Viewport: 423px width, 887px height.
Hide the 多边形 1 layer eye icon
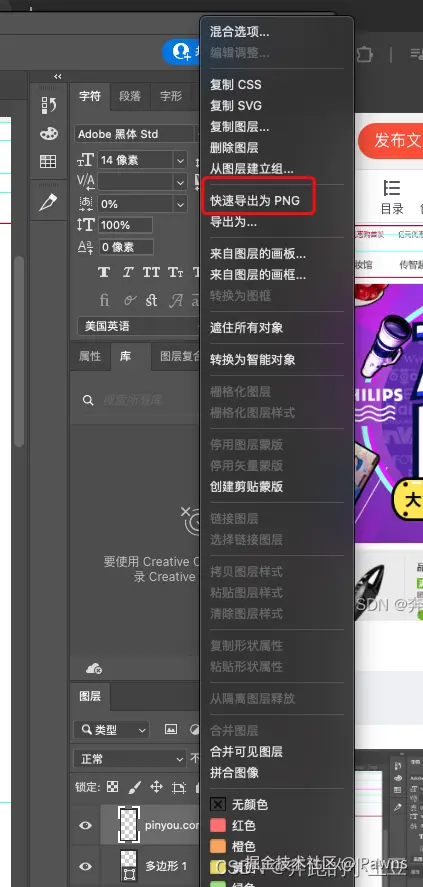[85, 866]
